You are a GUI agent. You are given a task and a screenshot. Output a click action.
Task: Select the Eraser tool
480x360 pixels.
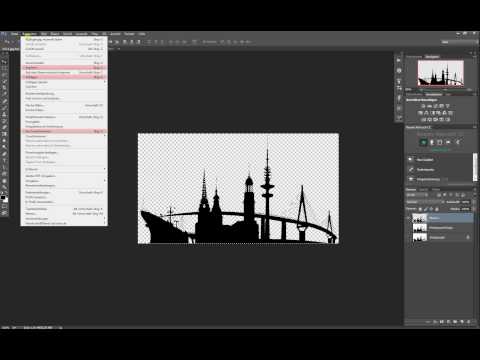click(4, 127)
